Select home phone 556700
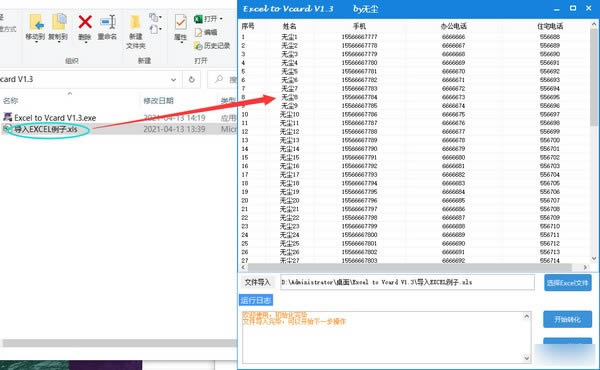This screenshot has height=370, width=600. coord(550,140)
